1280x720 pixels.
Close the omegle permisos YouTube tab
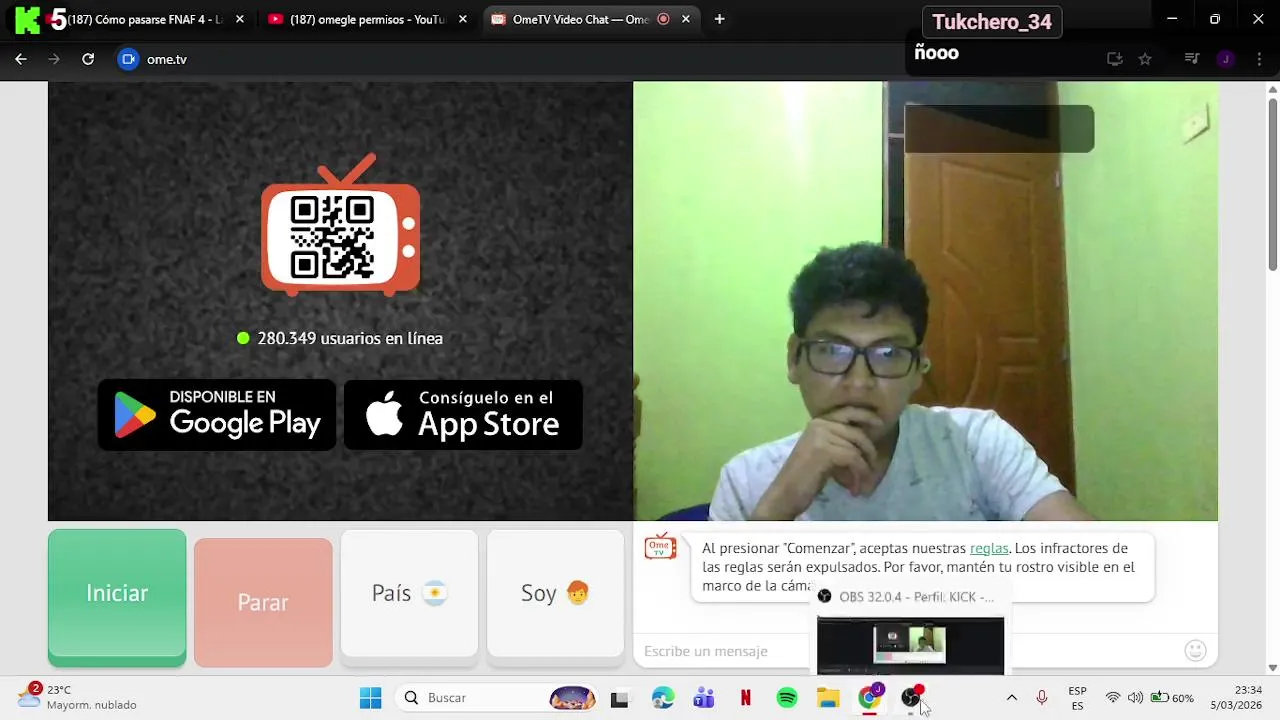[x=462, y=19]
